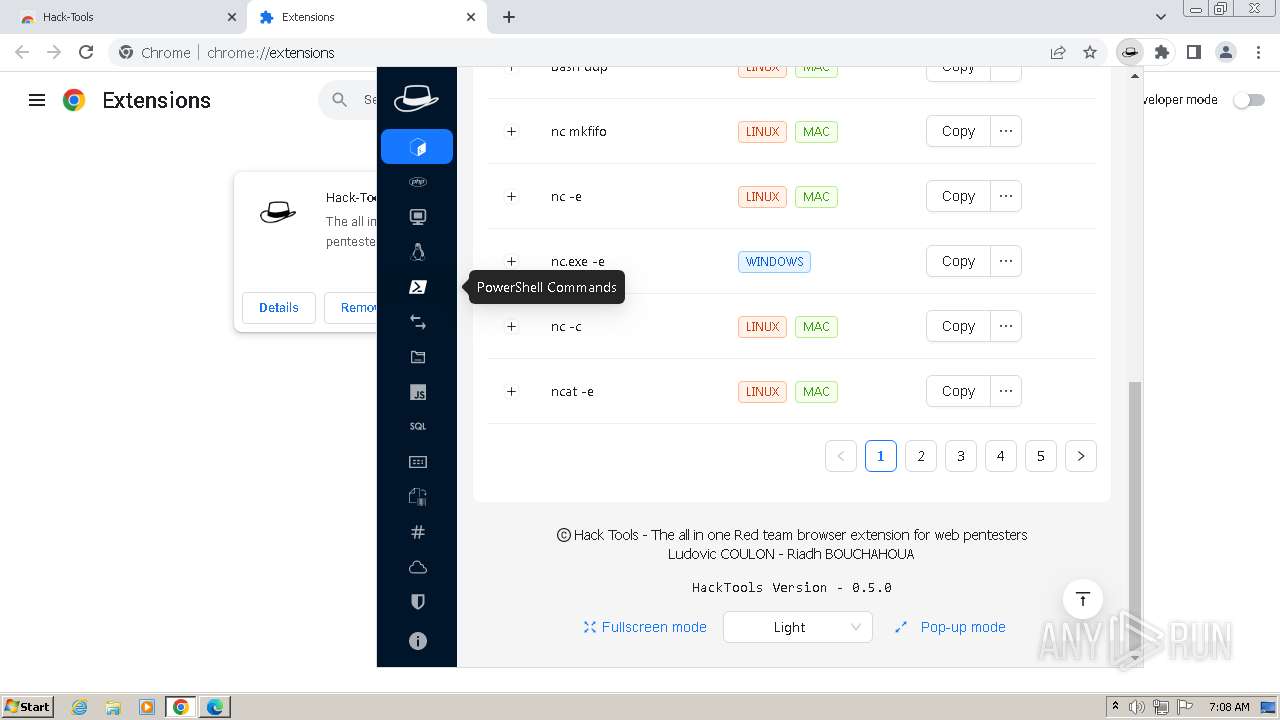Go to pagination page 3
The height and width of the screenshot is (720, 1280).
pos(961,456)
